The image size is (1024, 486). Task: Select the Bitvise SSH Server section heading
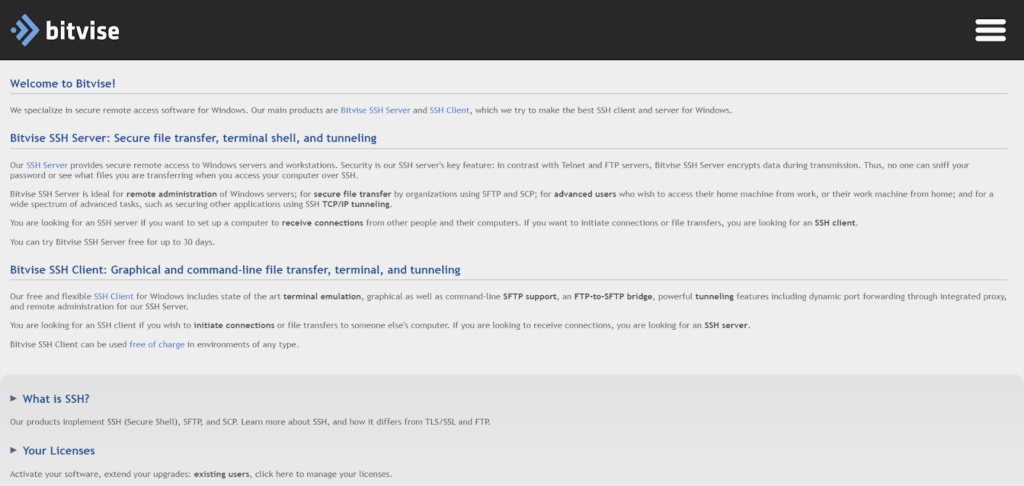click(193, 138)
